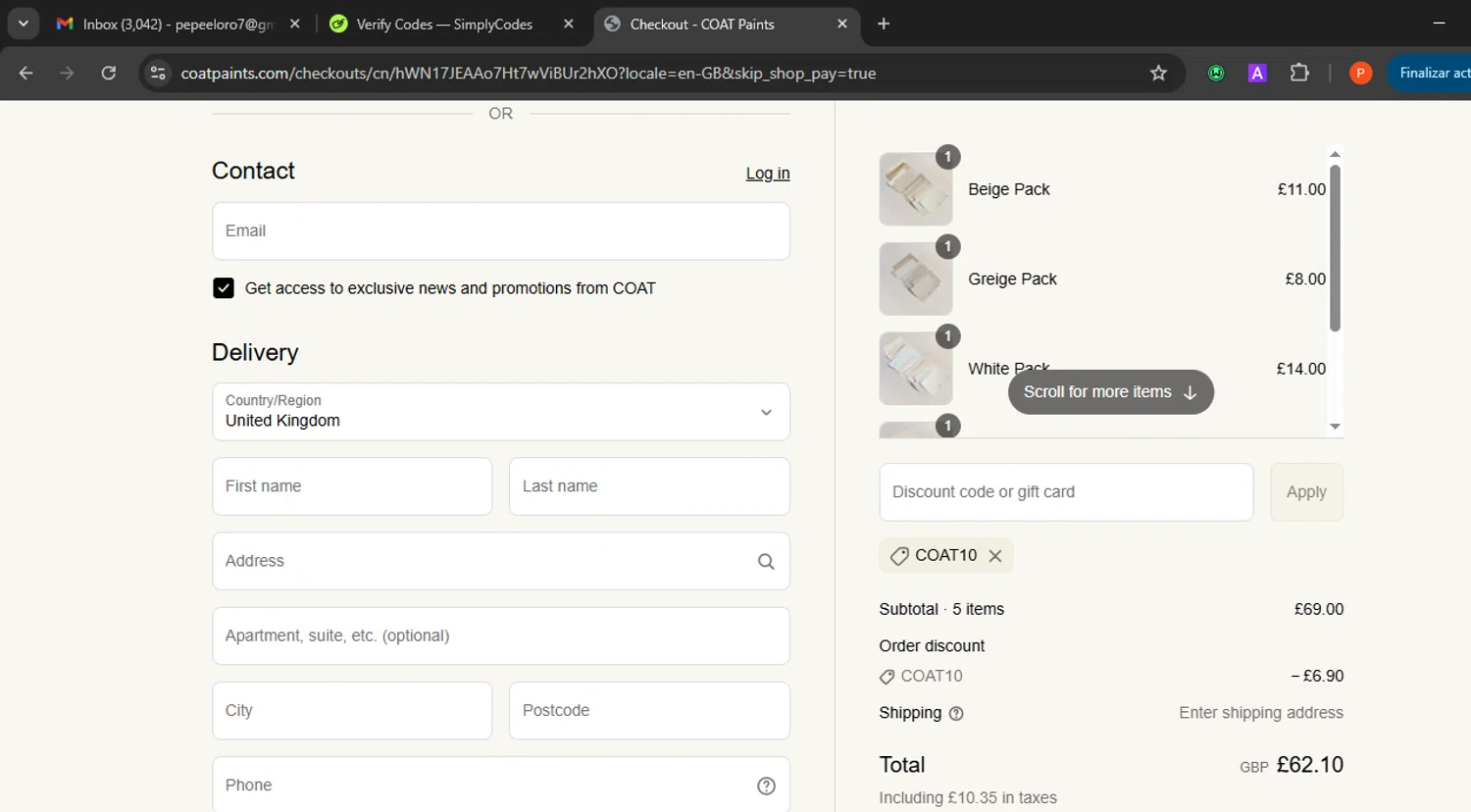The image size is (1471, 812).
Task: Close the Gmail Inbox tab
Action: [295, 24]
